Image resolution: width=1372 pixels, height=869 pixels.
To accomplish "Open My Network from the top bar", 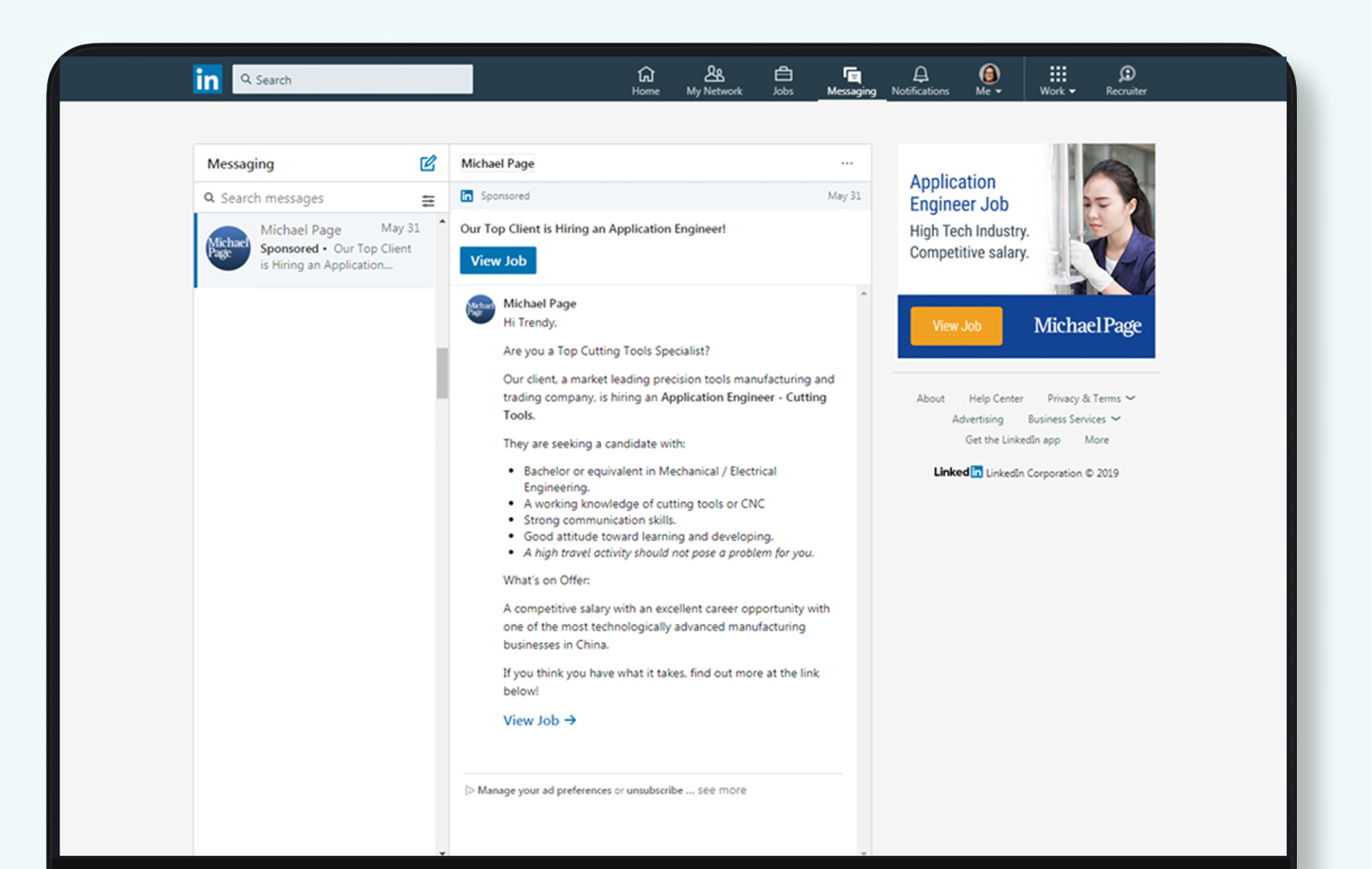I will coord(714,80).
